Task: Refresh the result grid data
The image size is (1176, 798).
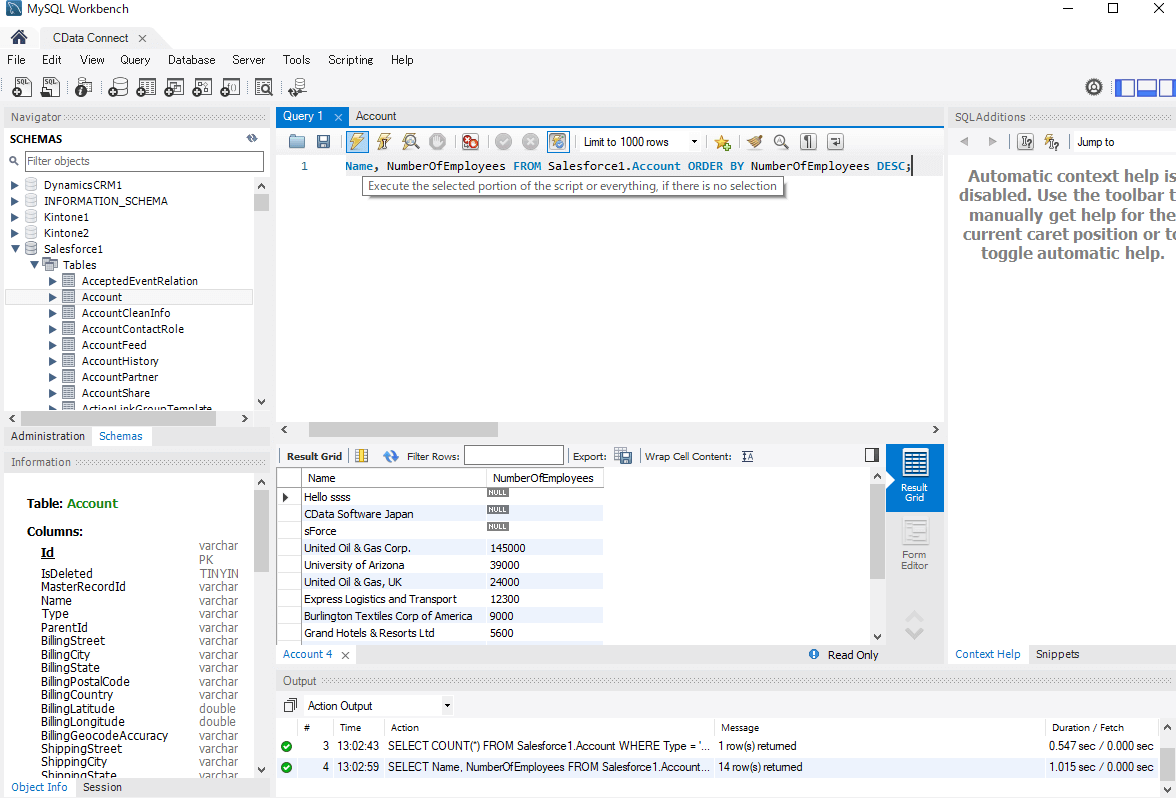Action: (x=390, y=456)
